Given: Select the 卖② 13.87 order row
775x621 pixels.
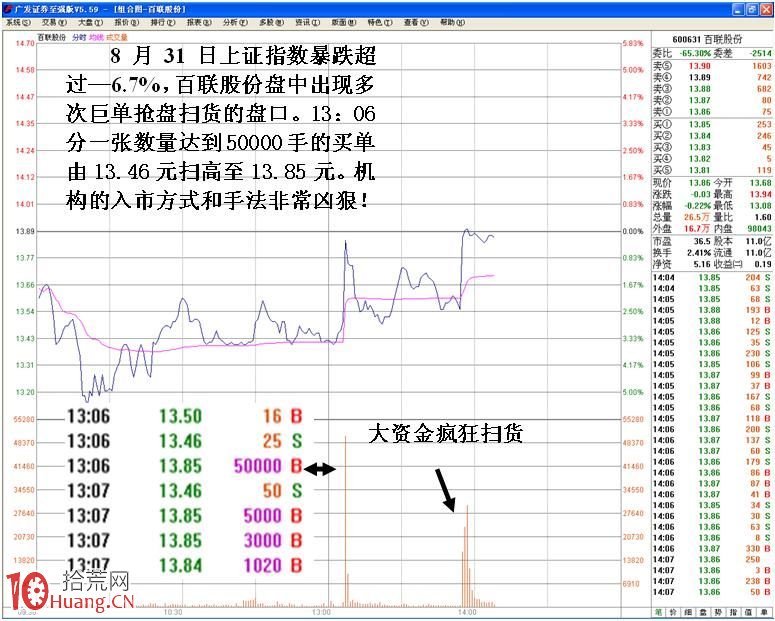Looking at the screenshot, I should pyautogui.click(x=712, y=100).
